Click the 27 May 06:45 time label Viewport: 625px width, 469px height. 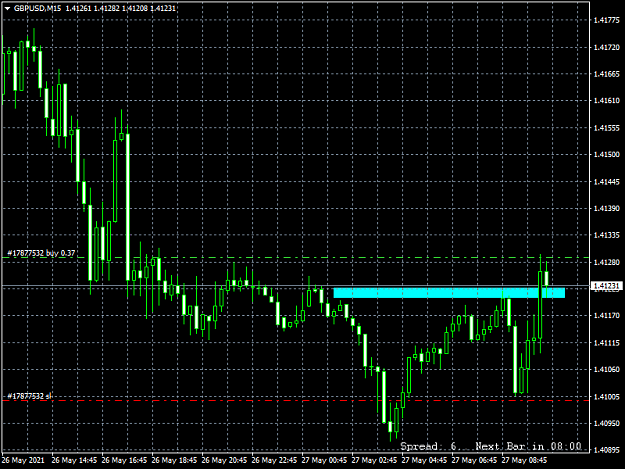point(474,460)
